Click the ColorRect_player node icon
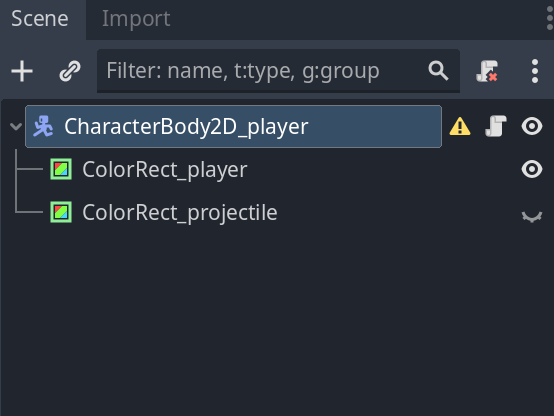554x416 pixels. 61,169
